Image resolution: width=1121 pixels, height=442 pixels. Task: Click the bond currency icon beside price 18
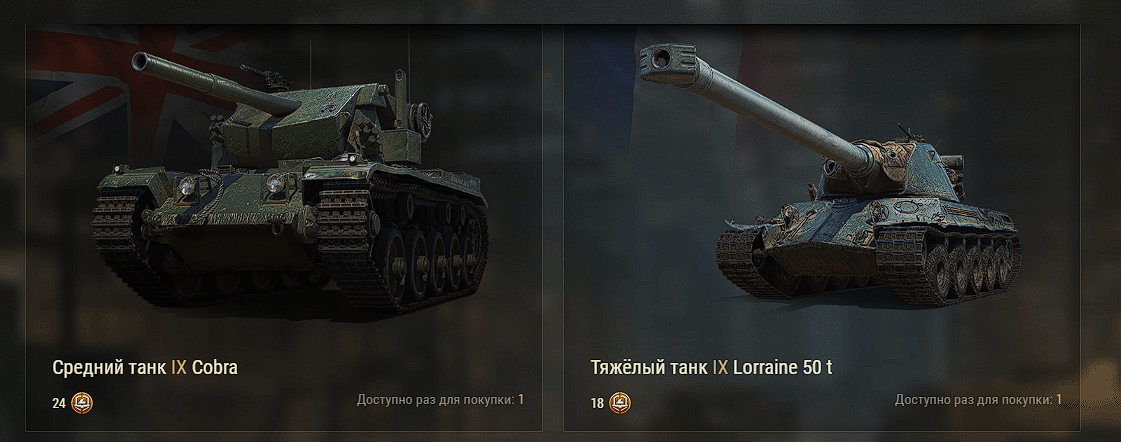(620, 403)
